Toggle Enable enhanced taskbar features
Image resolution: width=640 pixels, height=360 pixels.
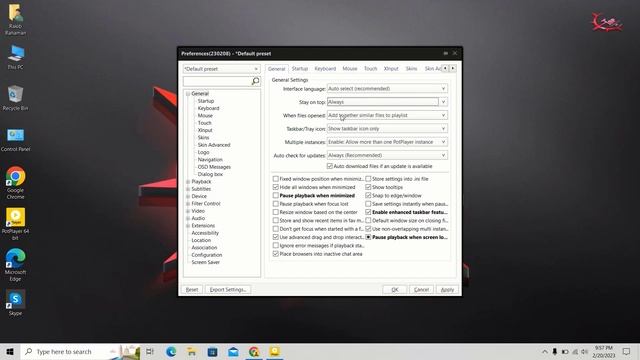[x=368, y=212]
